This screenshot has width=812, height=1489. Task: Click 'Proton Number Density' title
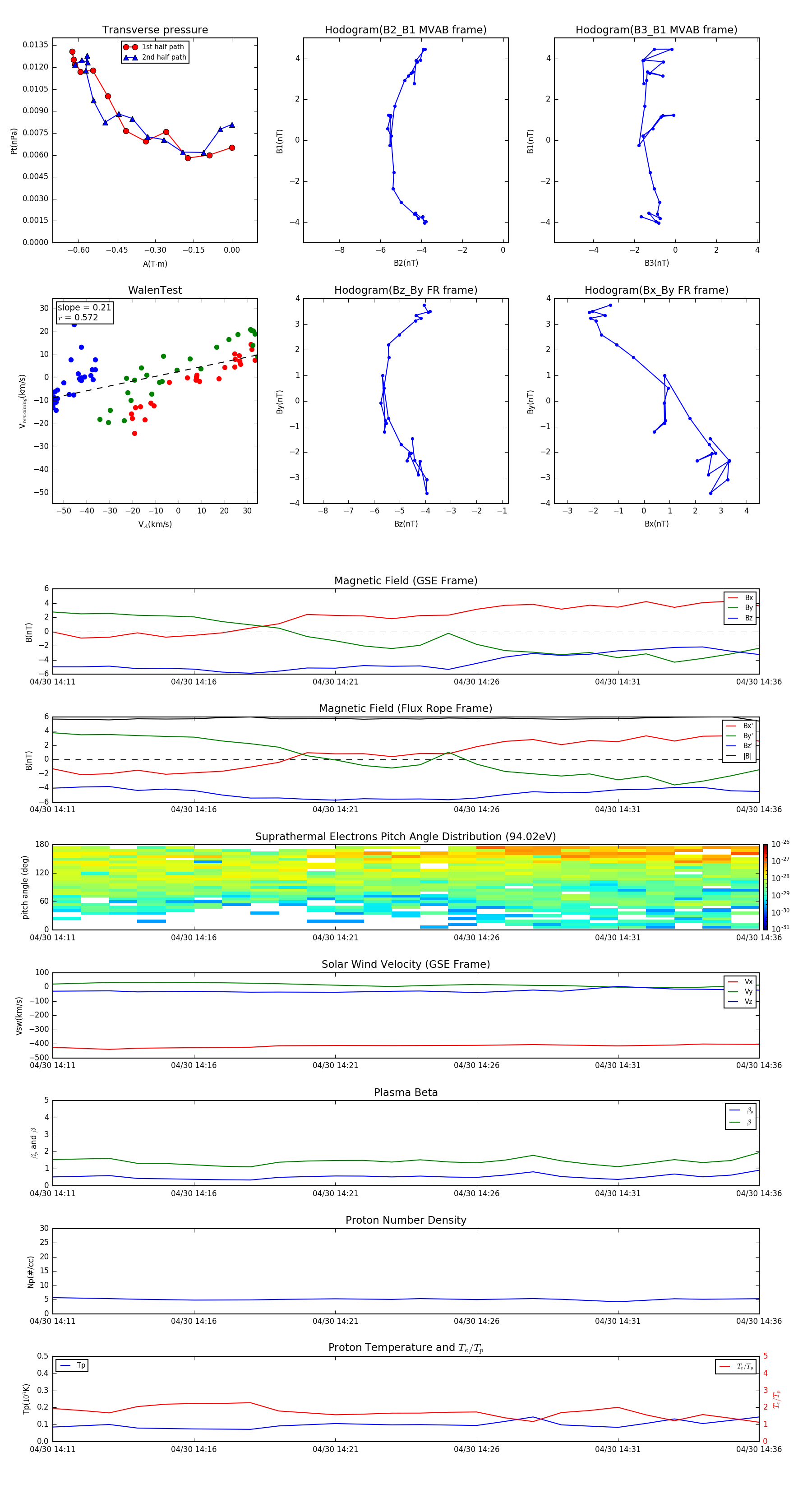pos(406,1220)
